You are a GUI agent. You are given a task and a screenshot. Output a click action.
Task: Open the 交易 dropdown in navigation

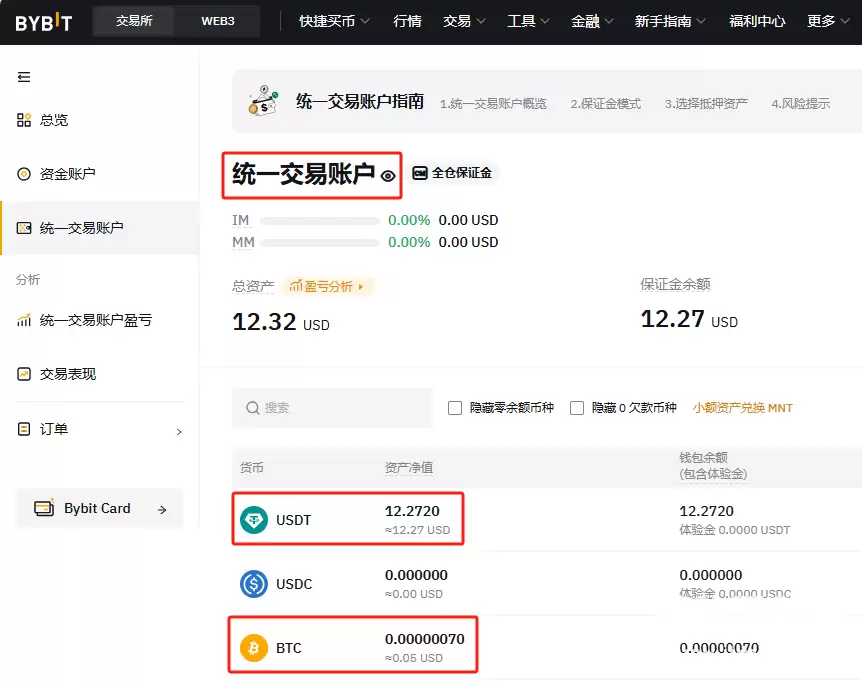[x=464, y=21]
